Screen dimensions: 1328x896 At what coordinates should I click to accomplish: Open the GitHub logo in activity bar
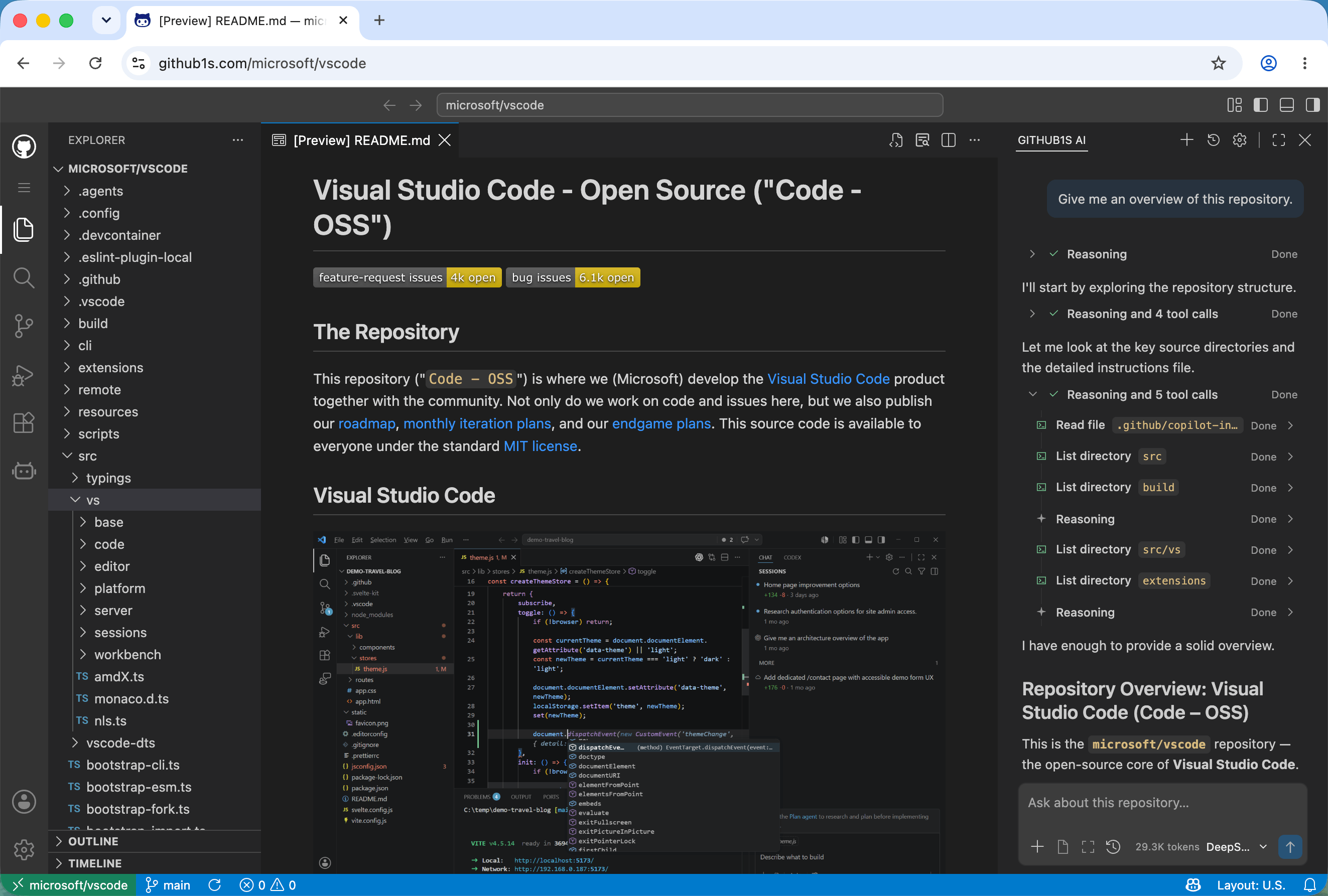(24, 147)
